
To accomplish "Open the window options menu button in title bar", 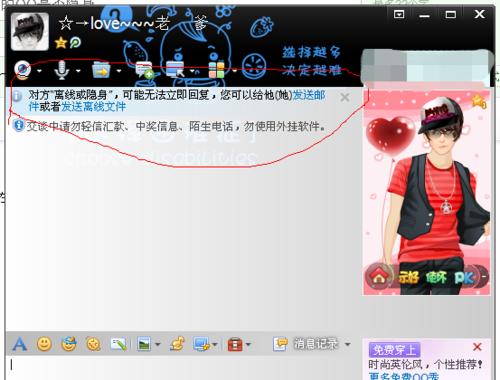I will point(399,14).
